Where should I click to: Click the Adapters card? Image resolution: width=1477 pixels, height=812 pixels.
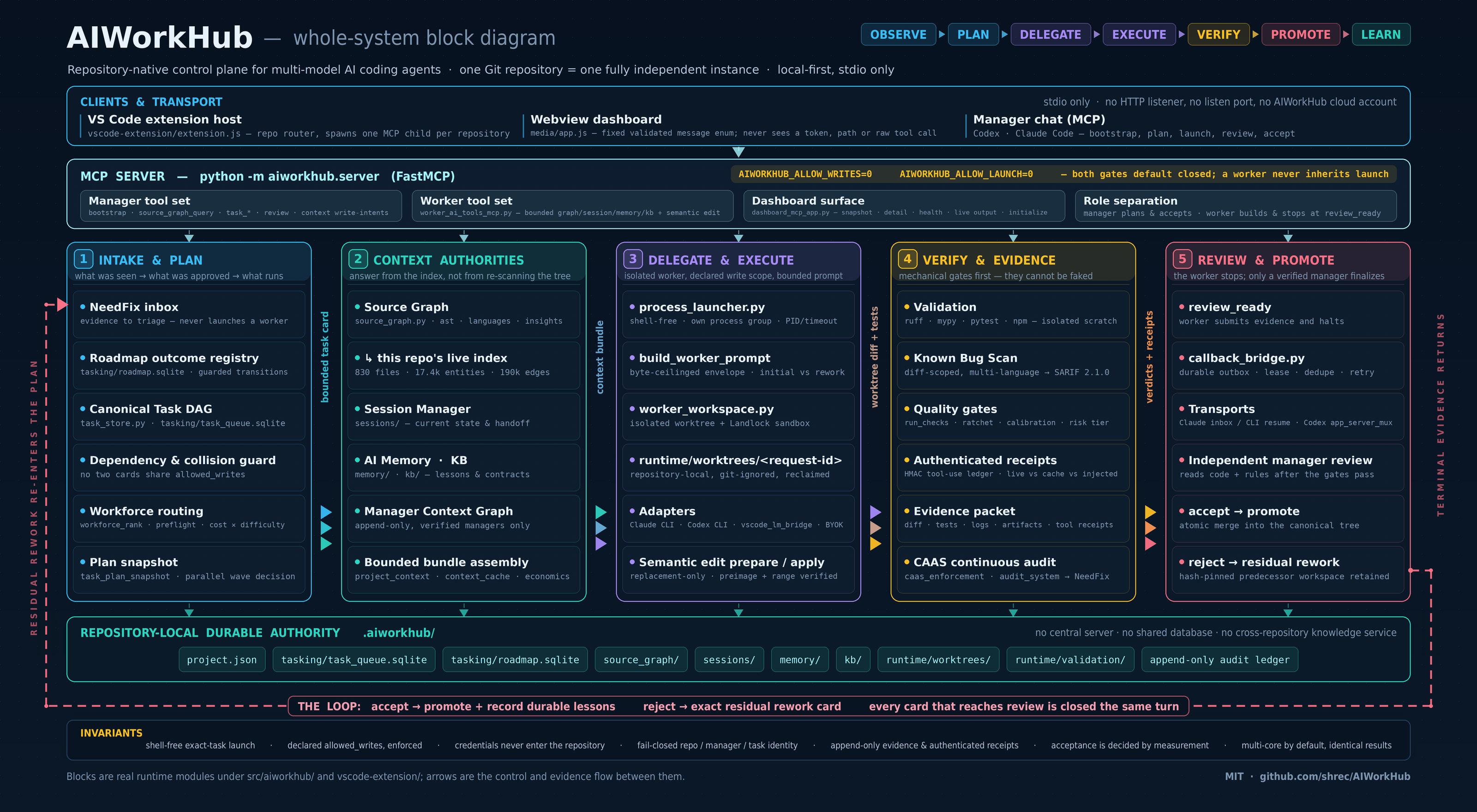tap(738, 518)
